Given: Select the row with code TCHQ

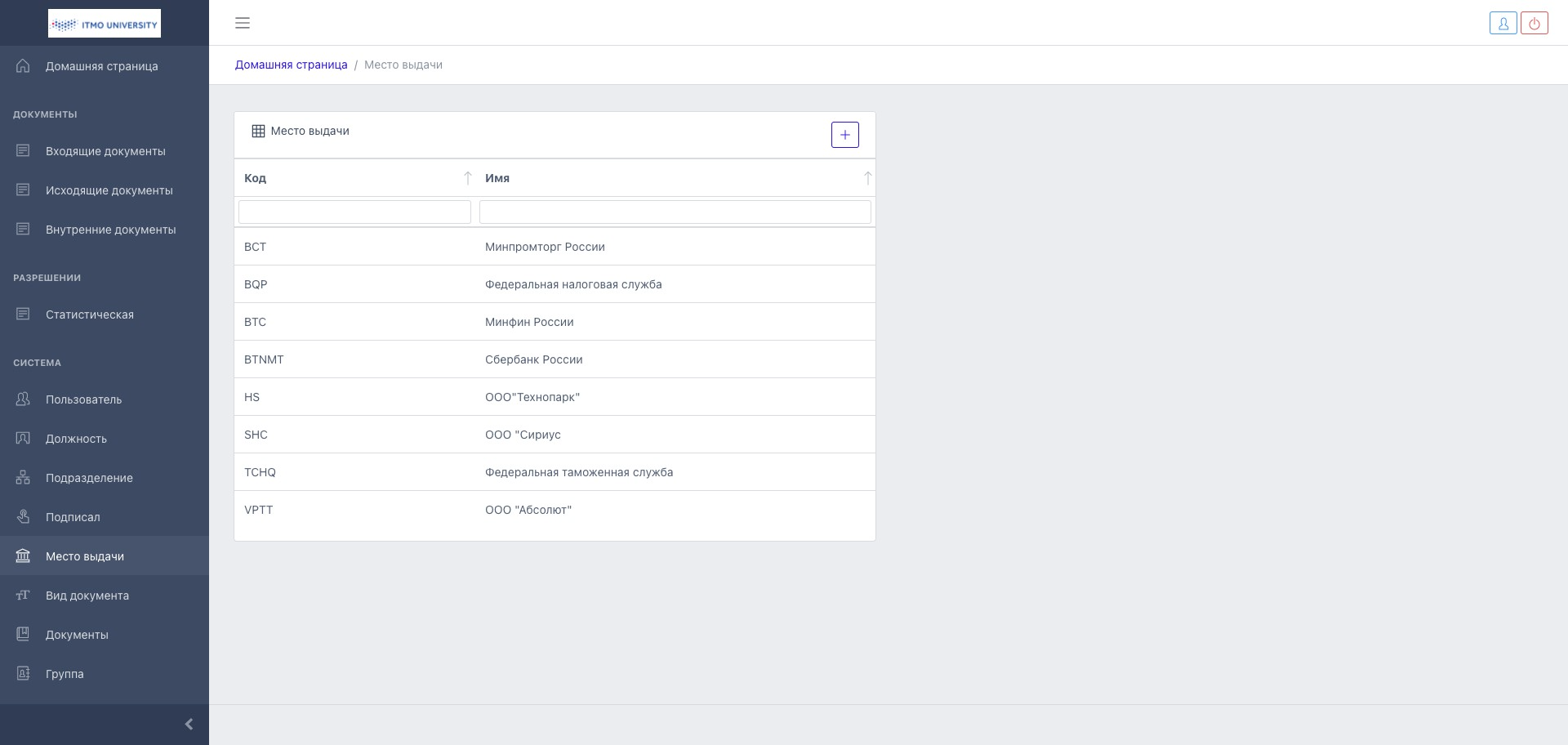Looking at the screenshot, I should click(x=261, y=472).
